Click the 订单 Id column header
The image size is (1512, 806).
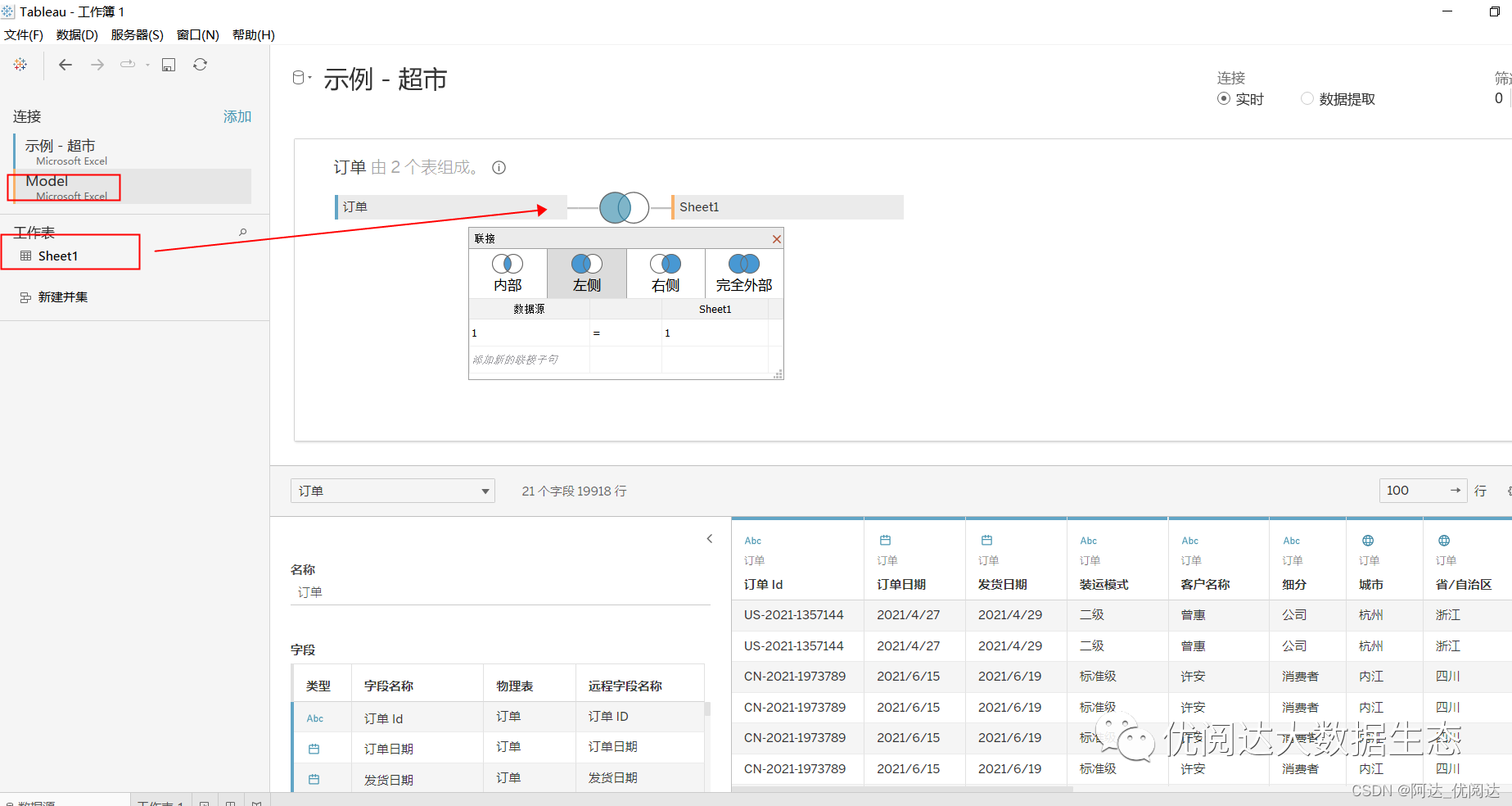(x=763, y=584)
